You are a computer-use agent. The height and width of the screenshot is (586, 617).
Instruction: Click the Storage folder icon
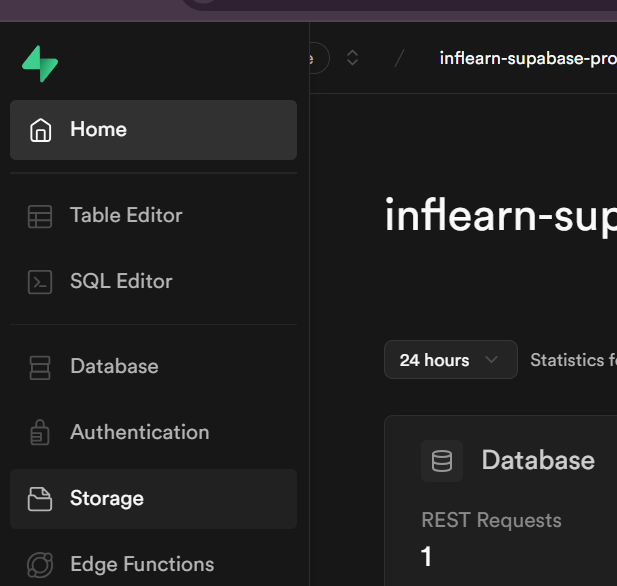[x=40, y=499]
